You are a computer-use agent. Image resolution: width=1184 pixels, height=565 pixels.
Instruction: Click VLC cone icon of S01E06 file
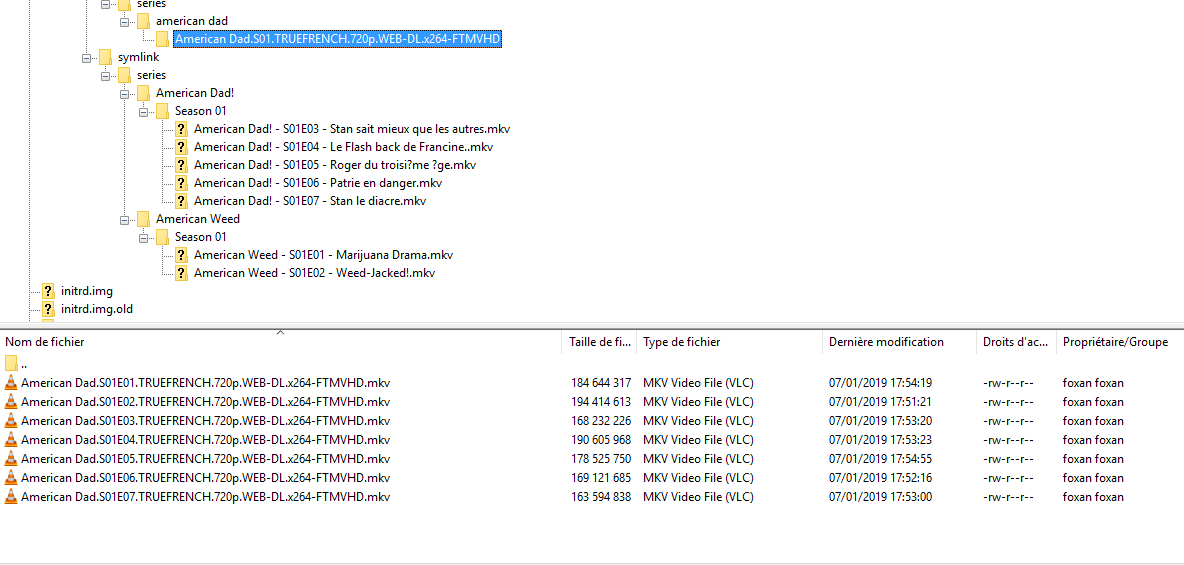click(11, 477)
